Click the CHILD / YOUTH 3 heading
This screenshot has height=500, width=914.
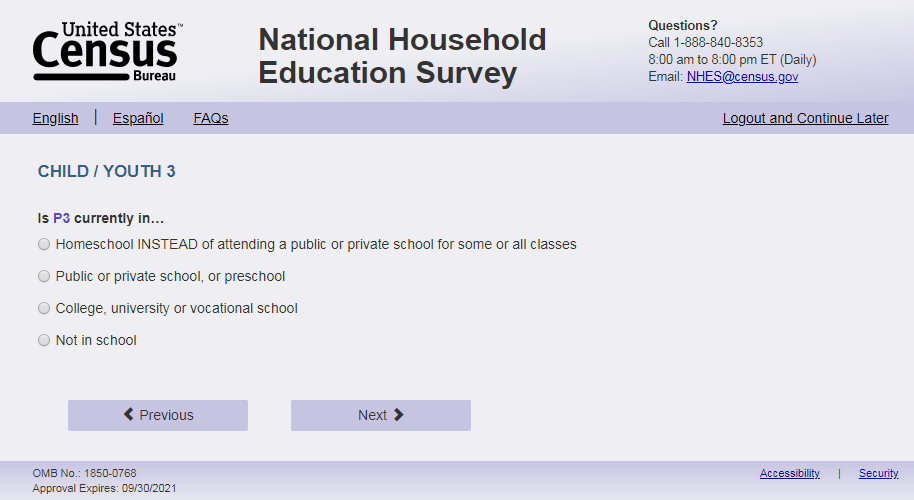[107, 171]
